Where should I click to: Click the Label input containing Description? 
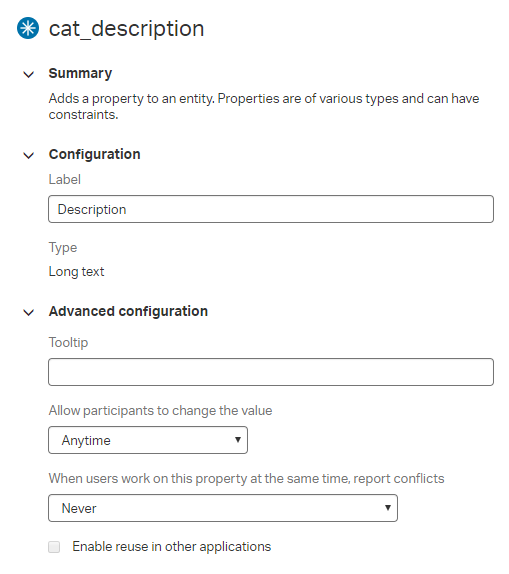271,209
